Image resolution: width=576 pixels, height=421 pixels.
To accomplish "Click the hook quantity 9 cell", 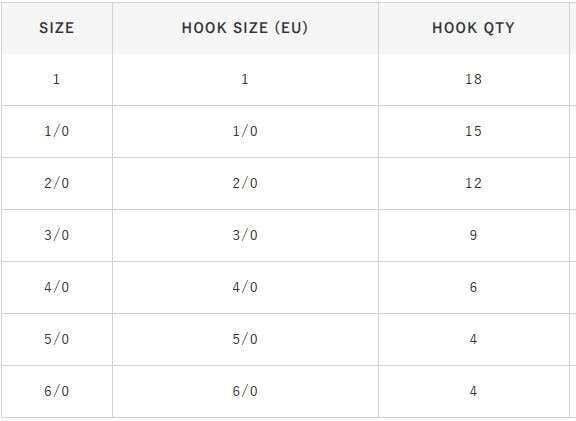I will pyautogui.click(x=474, y=235).
